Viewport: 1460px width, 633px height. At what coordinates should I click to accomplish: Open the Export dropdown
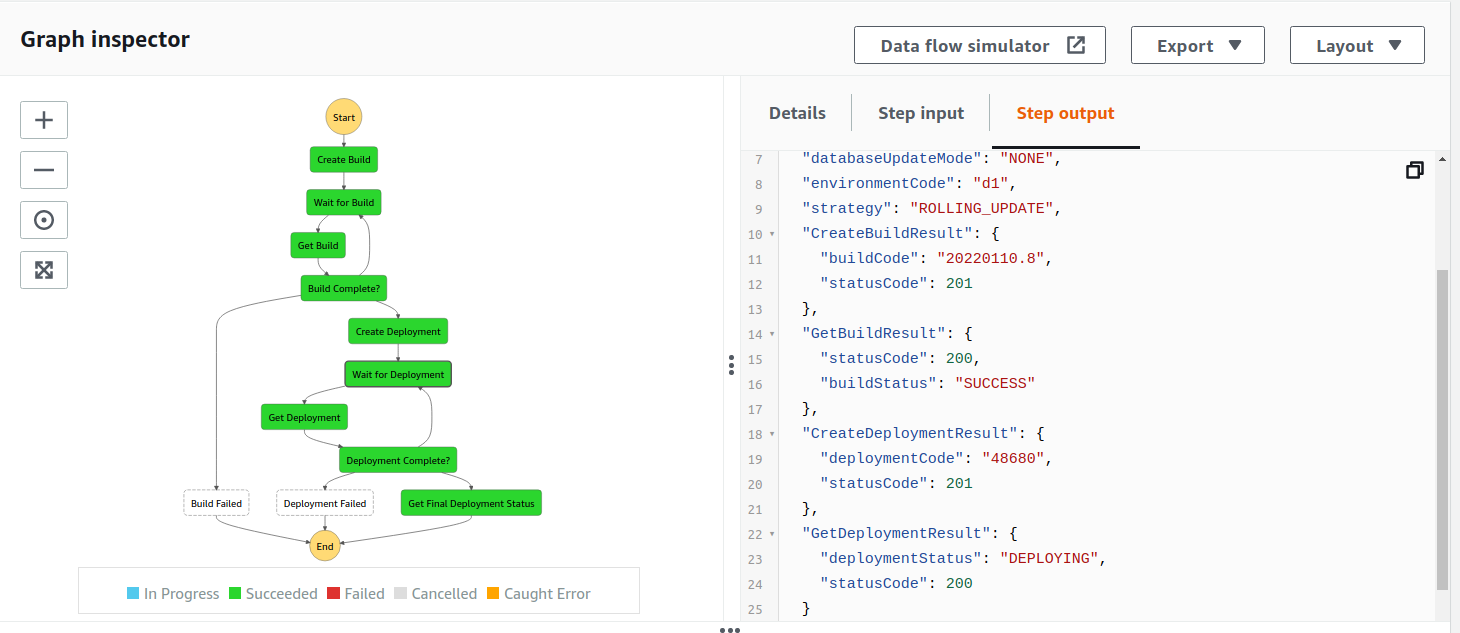[1197, 45]
